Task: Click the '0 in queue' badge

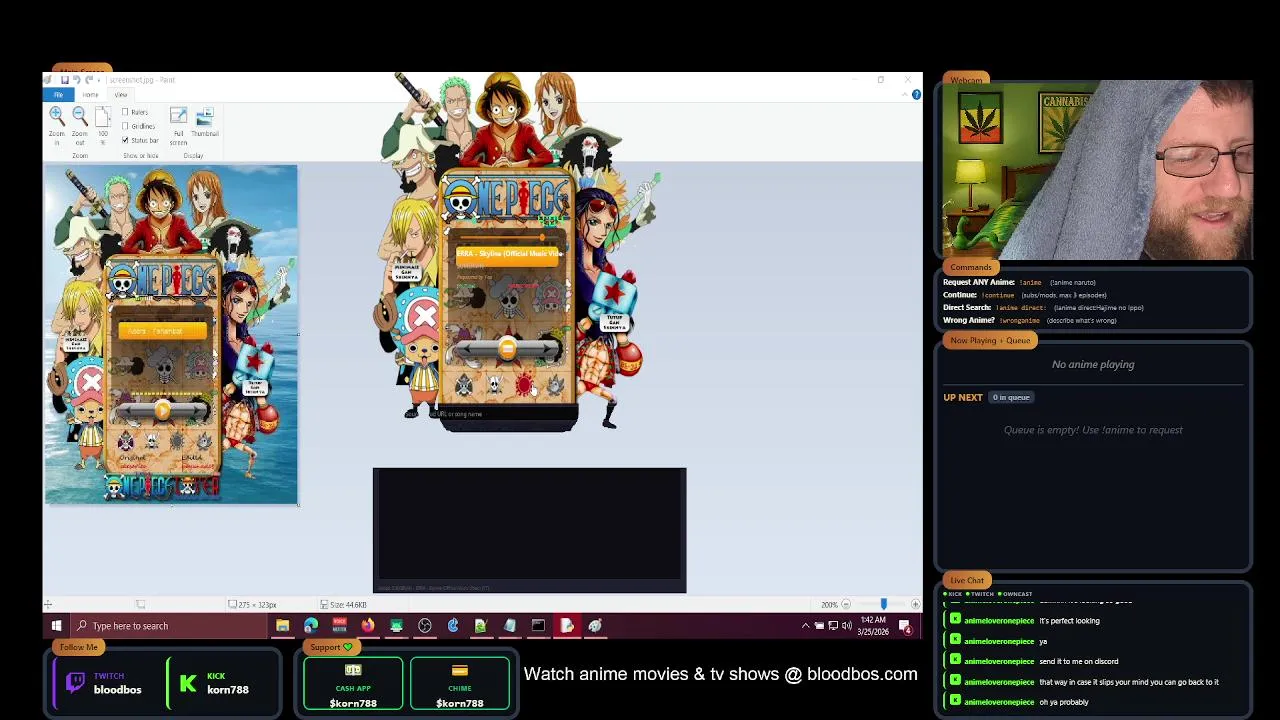Action: (1011, 398)
